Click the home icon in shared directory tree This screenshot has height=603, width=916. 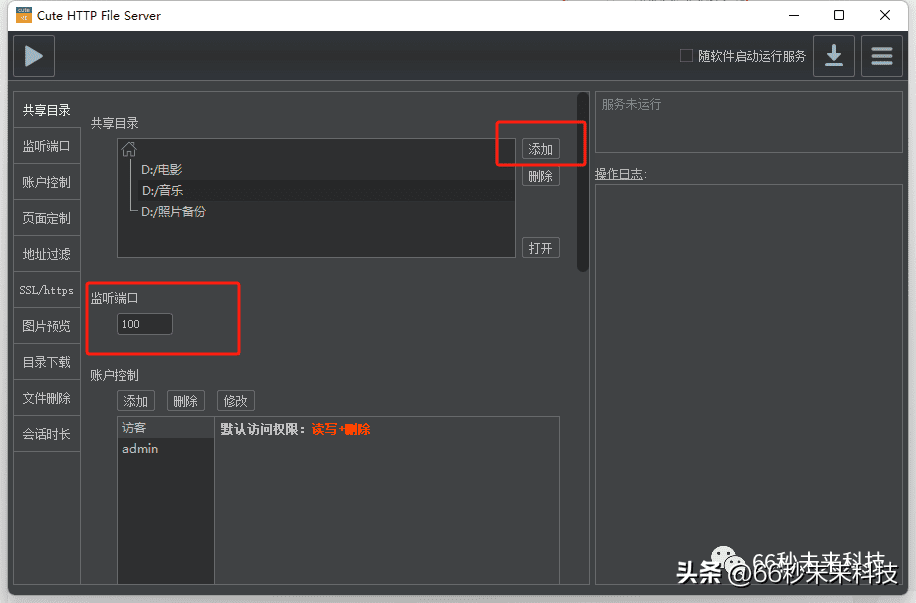click(x=128, y=147)
